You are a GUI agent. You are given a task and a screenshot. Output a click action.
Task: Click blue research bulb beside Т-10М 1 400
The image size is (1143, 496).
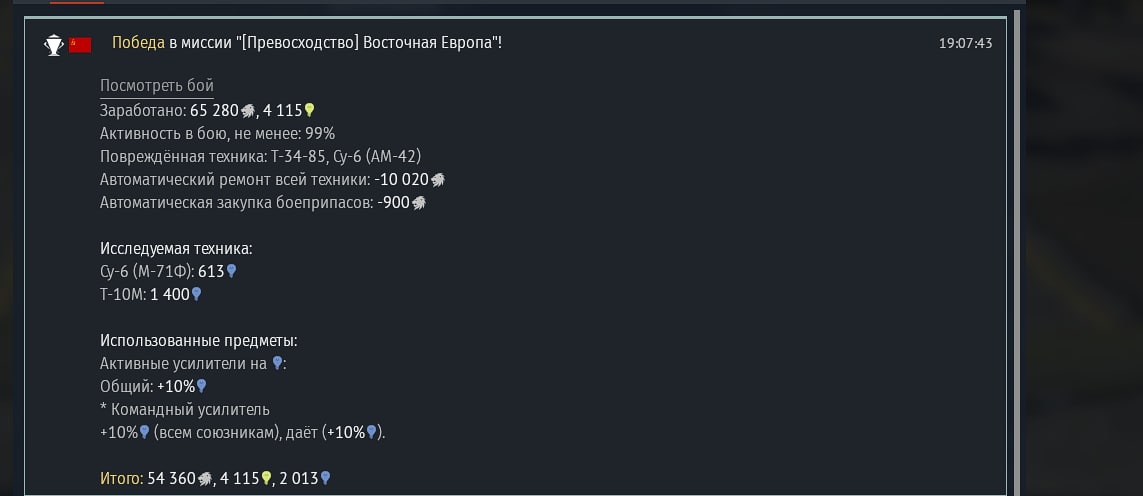197,294
